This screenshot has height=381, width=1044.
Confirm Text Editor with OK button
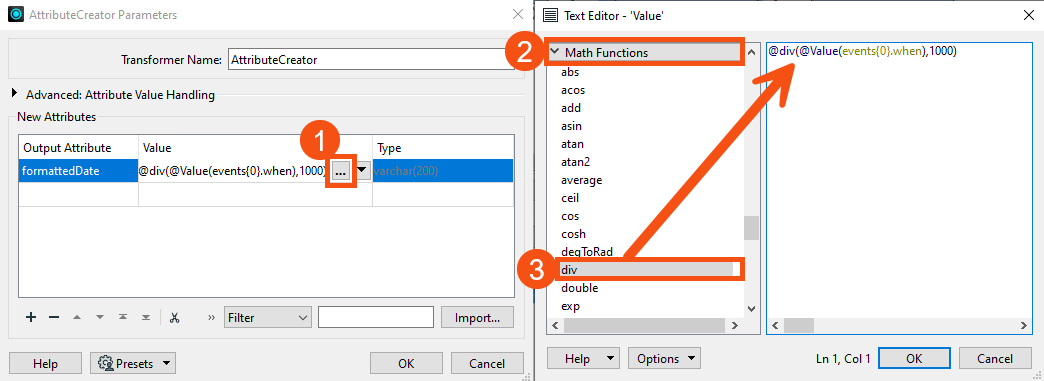pyautogui.click(x=914, y=358)
